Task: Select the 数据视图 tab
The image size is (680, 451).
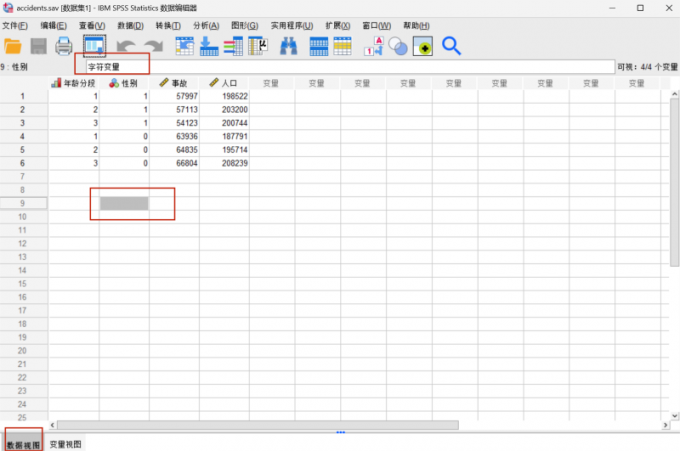Action: point(22,444)
